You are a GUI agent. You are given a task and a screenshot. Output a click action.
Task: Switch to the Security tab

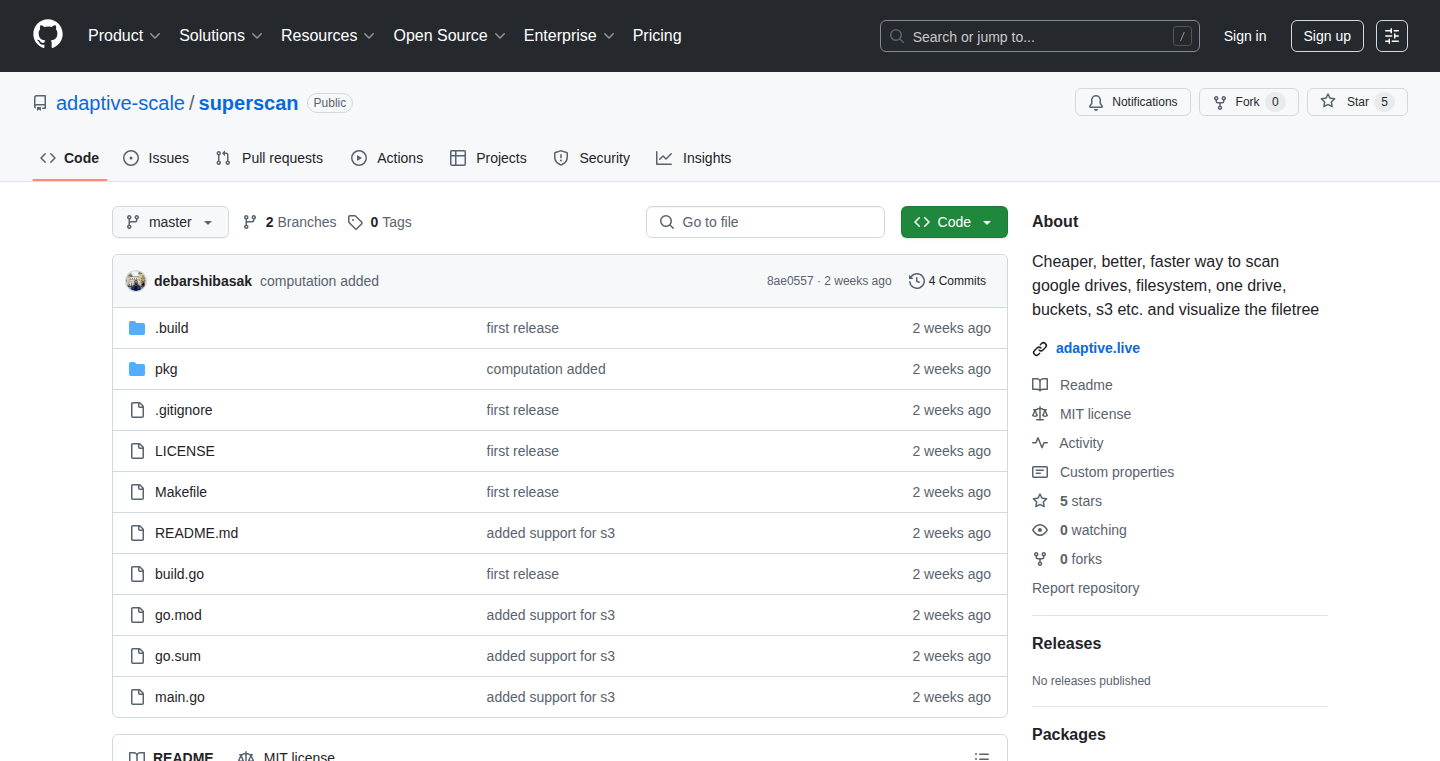point(592,158)
